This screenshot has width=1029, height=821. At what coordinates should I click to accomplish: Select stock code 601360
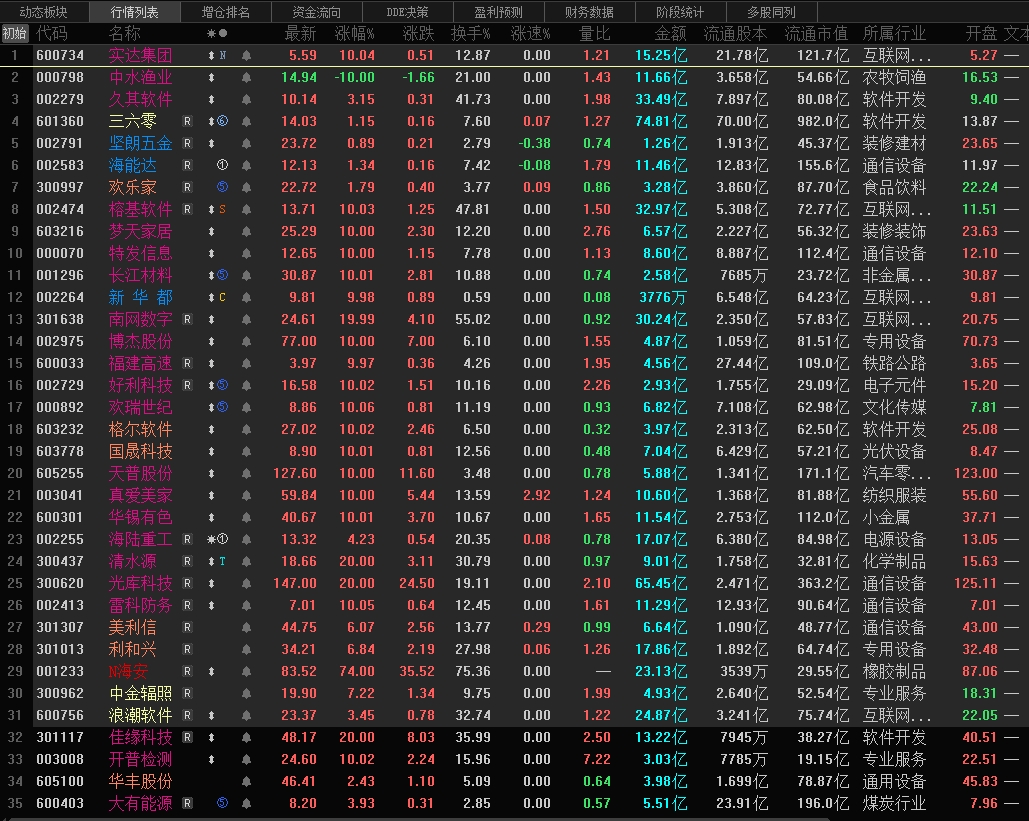(60, 121)
